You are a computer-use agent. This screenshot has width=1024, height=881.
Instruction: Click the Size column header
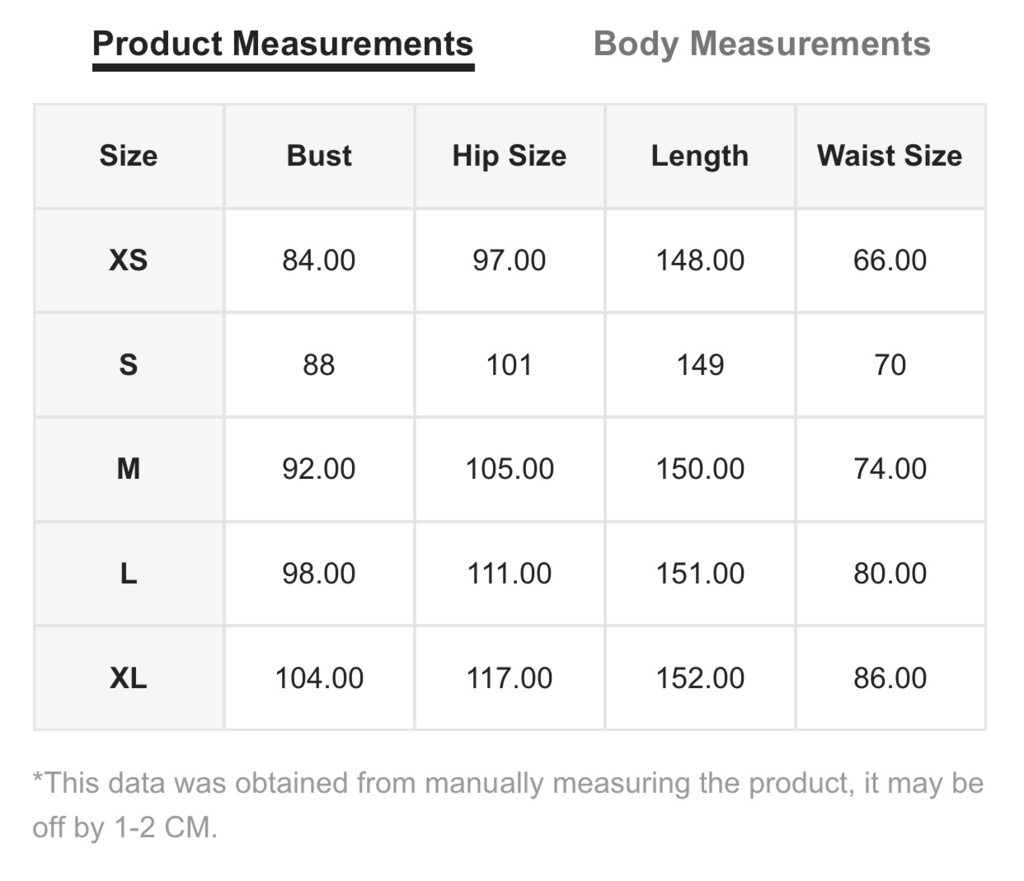(129, 155)
